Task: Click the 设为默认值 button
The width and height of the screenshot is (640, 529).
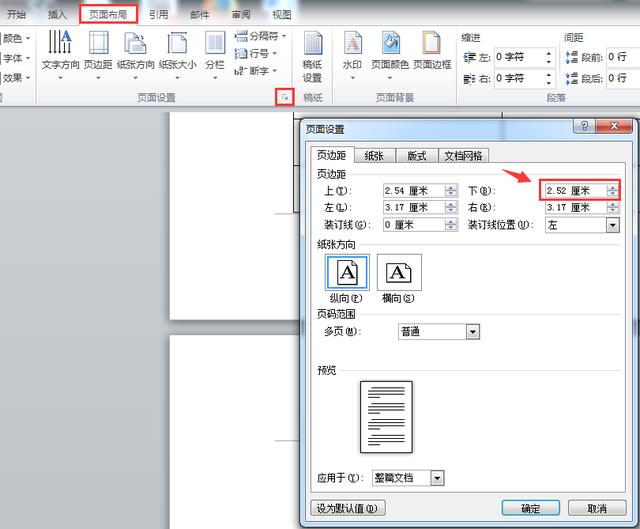Action: (x=348, y=508)
